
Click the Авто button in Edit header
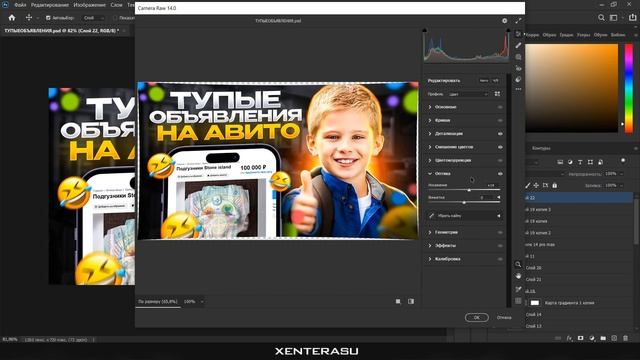pos(484,80)
